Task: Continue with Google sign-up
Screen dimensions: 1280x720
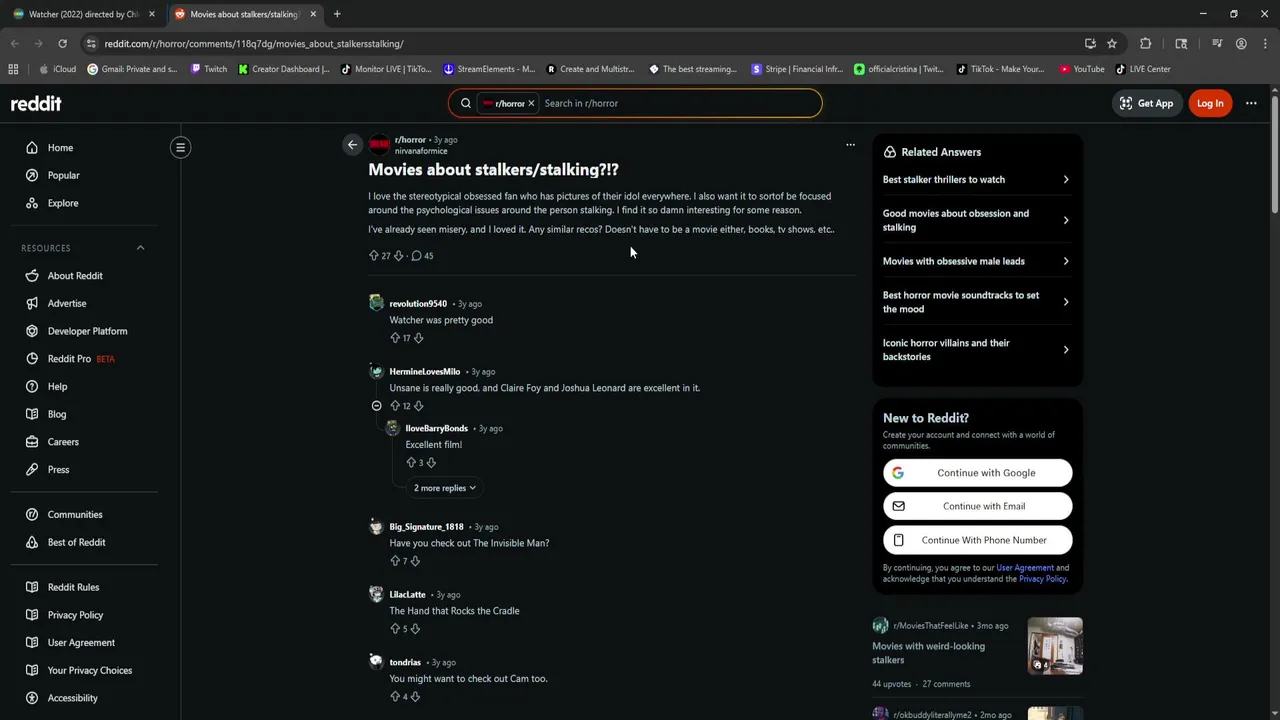Action: [x=977, y=473]
